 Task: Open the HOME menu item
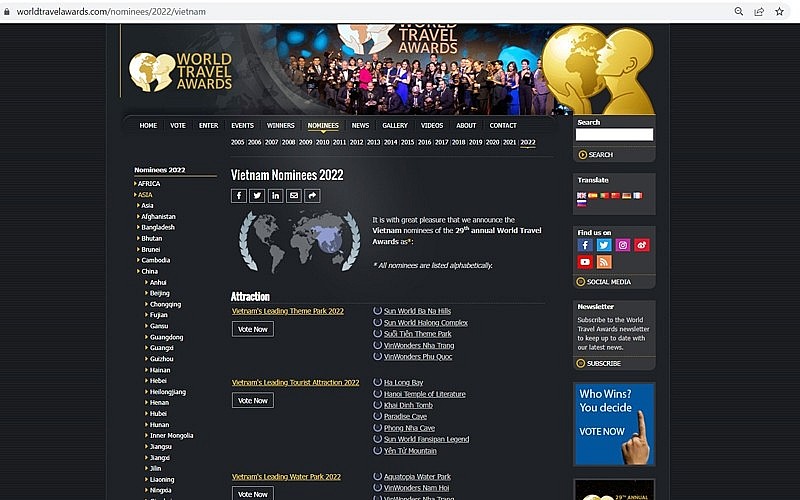click(x=148, y=126)
